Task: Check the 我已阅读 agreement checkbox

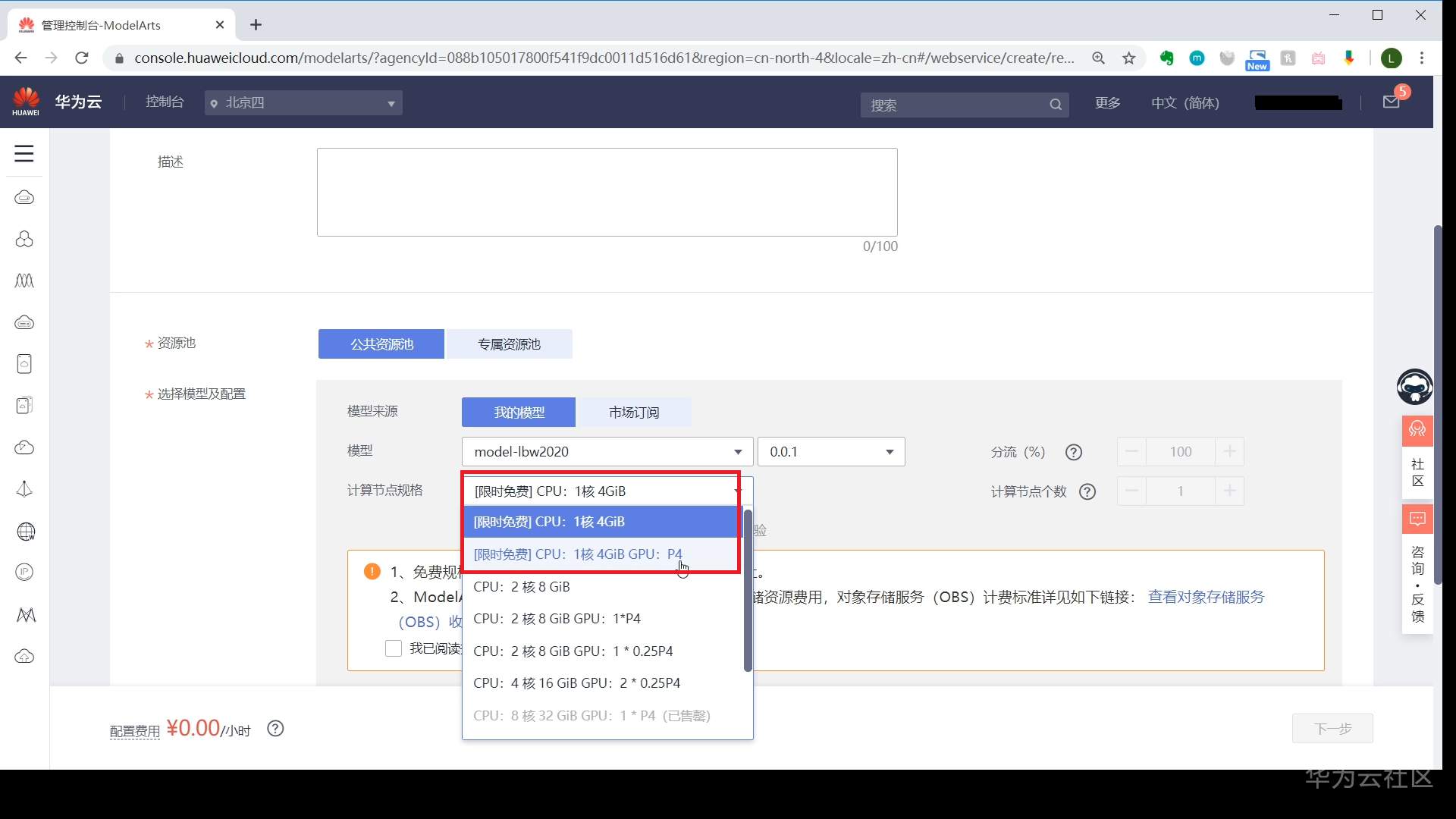Action: click(x=394, y=648)
